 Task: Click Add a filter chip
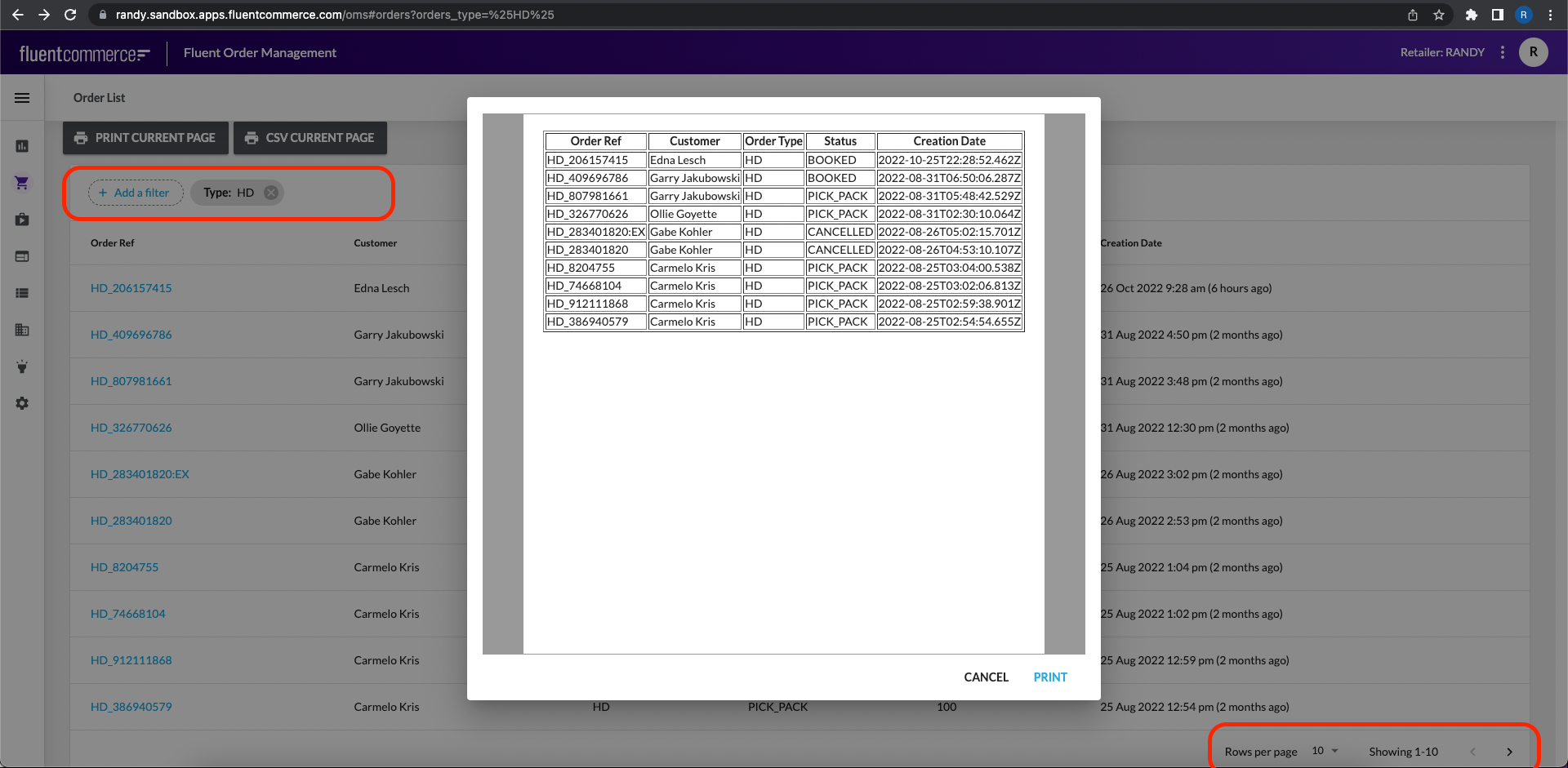[135, 193]
